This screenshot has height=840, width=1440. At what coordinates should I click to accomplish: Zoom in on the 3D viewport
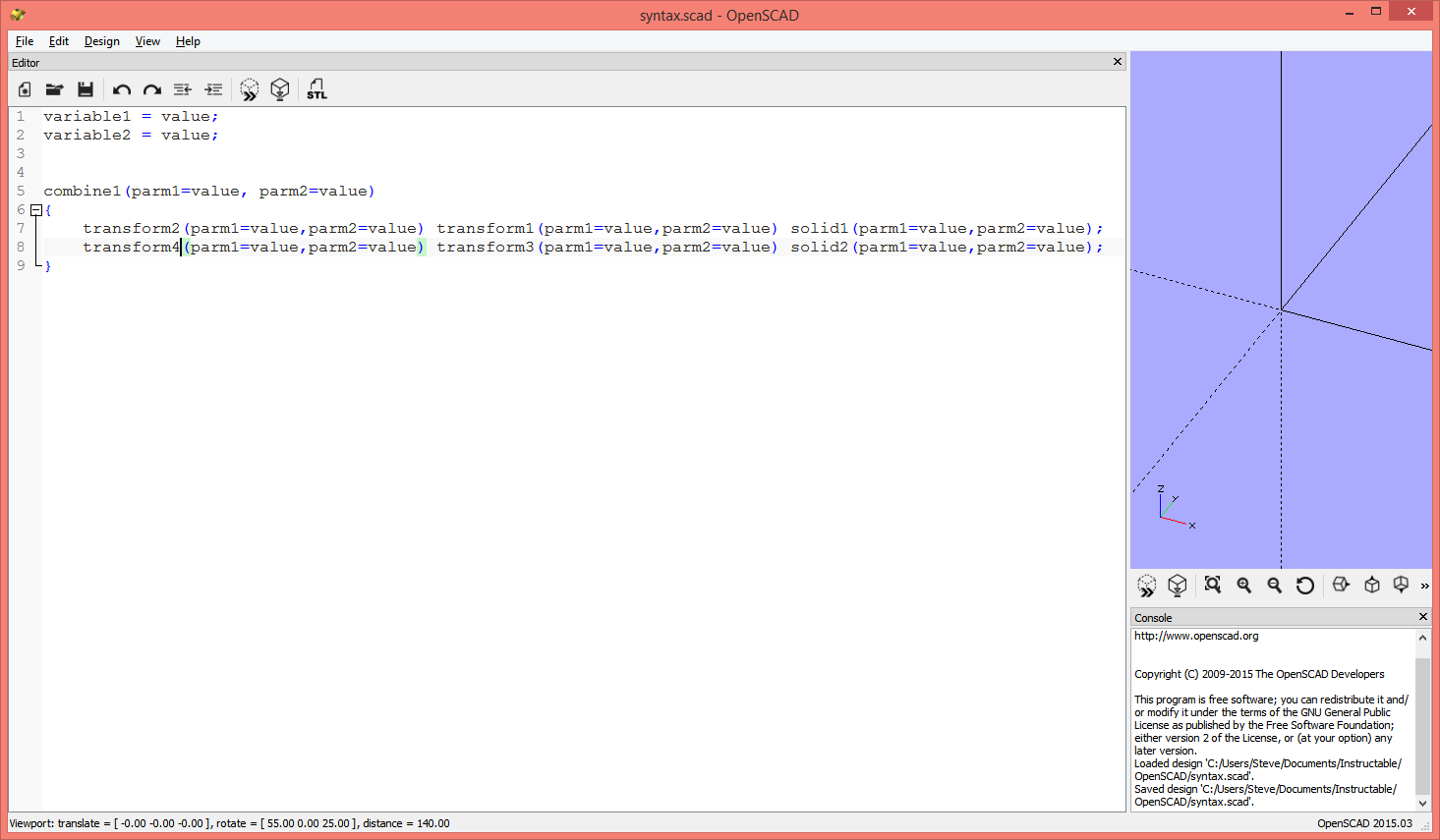[1243, 585]
